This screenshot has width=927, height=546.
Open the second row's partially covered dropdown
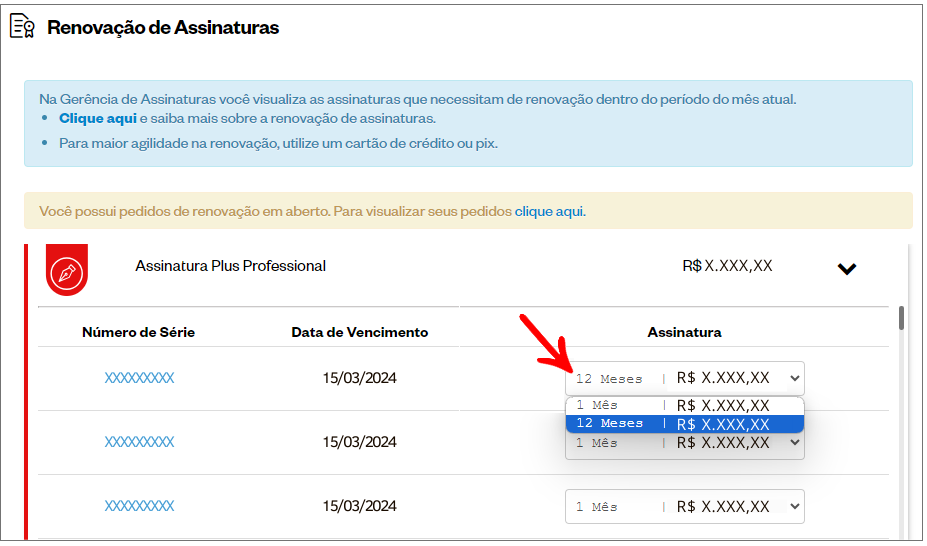tap(685, 446)
